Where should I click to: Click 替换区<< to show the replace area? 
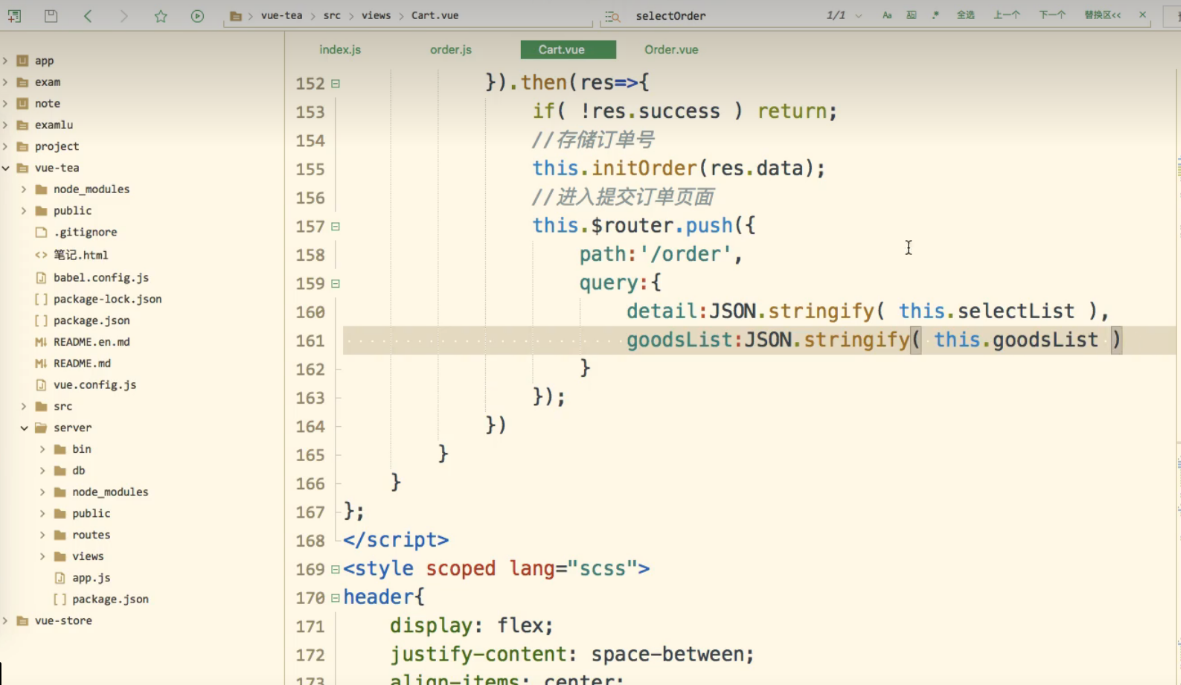pos(1103,15)
